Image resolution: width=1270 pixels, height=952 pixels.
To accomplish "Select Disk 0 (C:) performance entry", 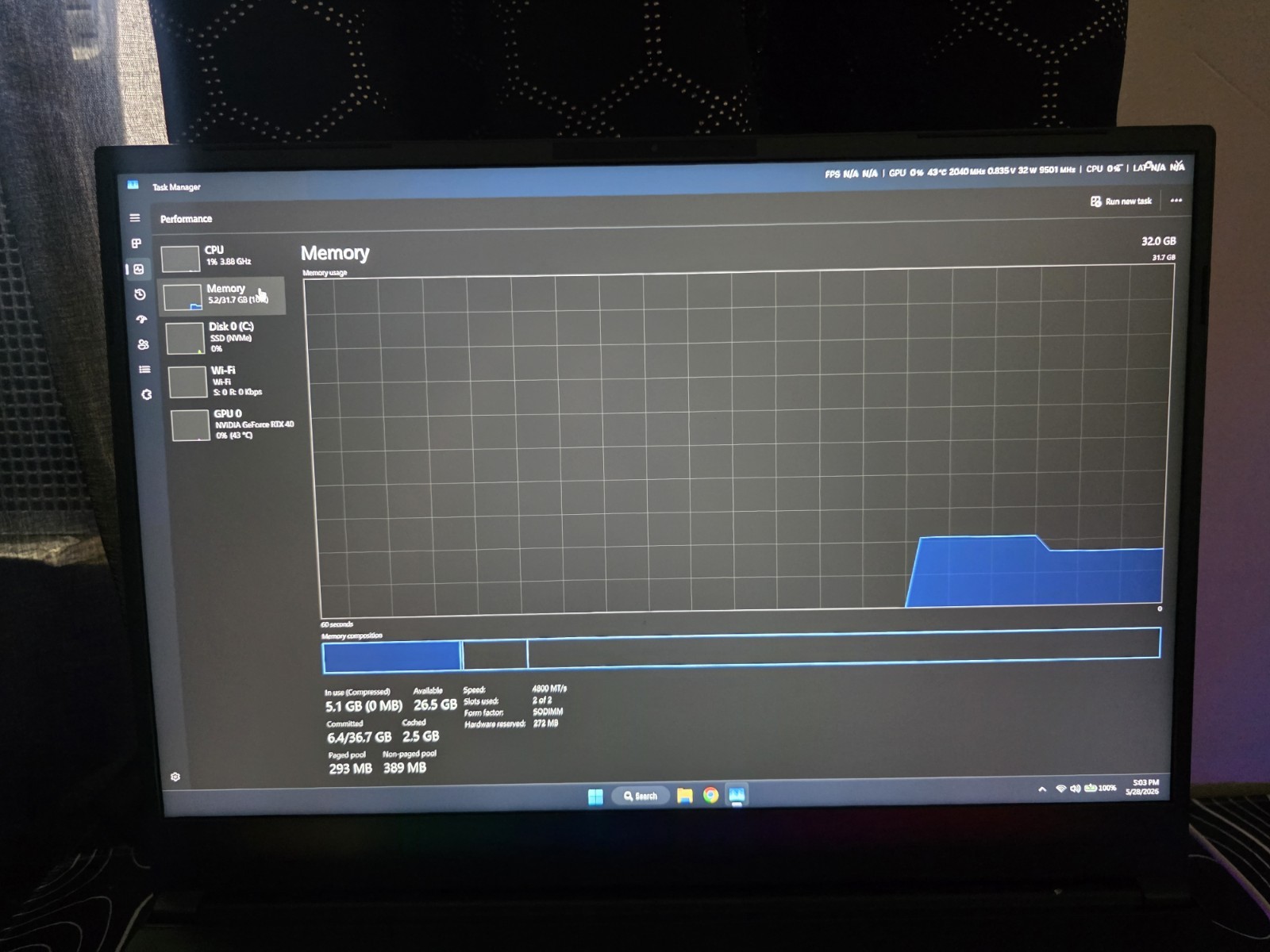I will click(x=225, y=337).
